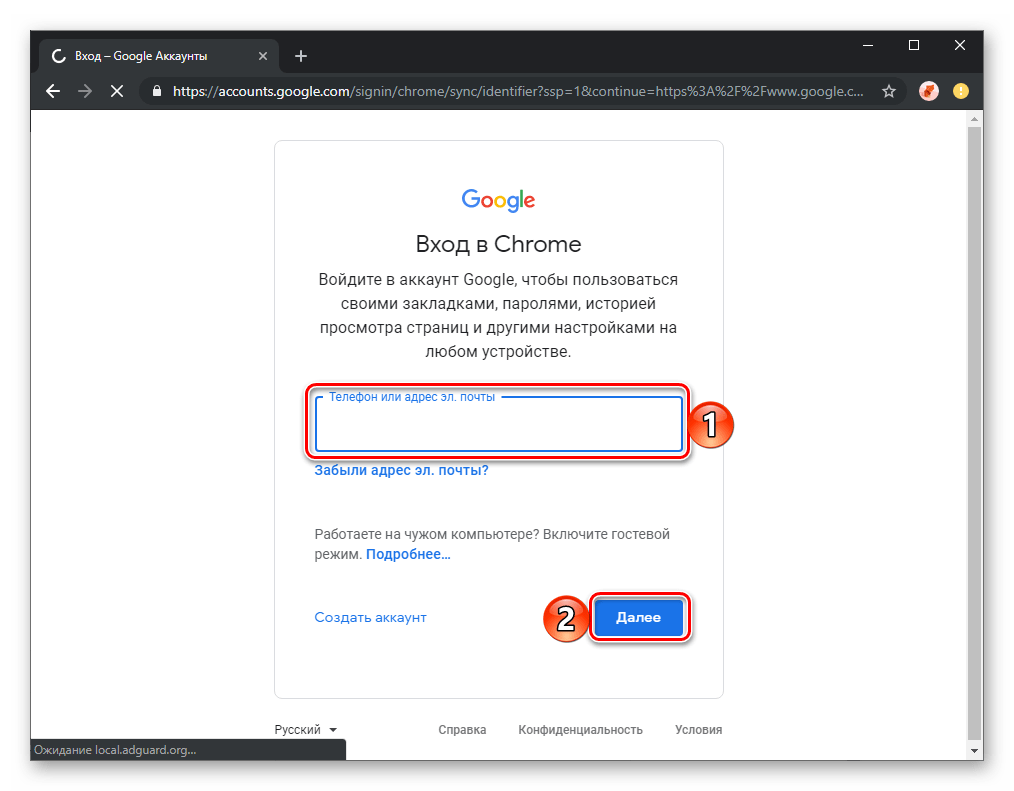The image size is (1014, 791).
Task: Open 'Забыли адрес эл. почты?' link
Action: [x=401, y=470]
